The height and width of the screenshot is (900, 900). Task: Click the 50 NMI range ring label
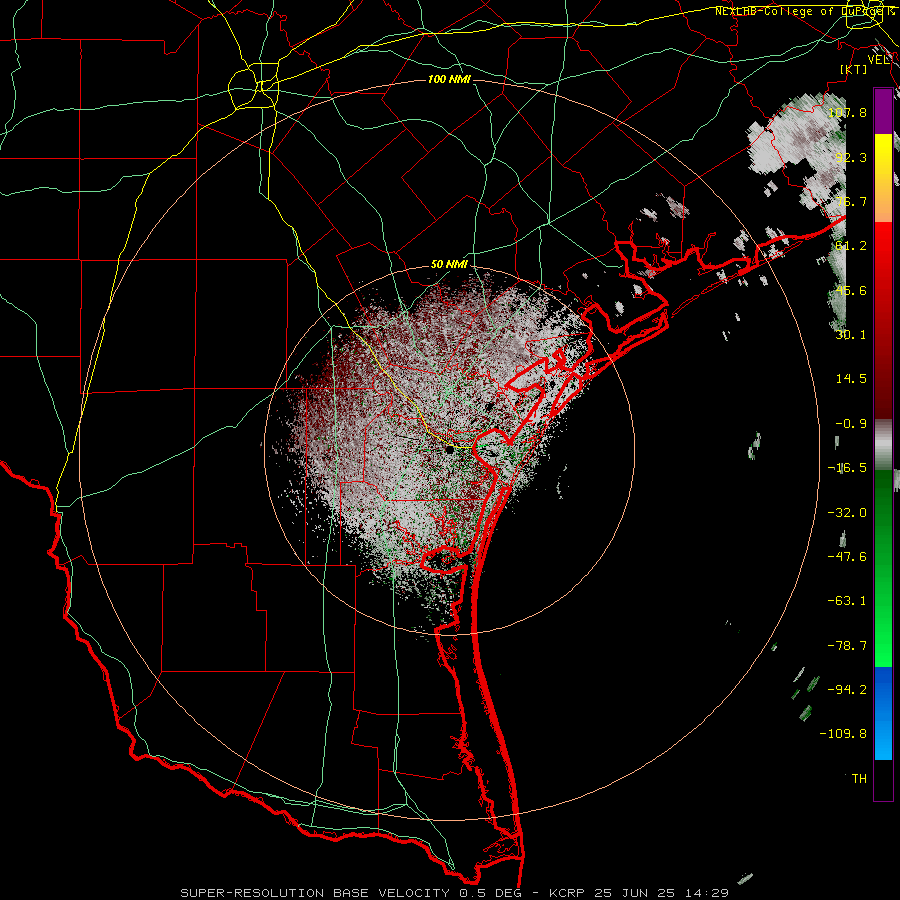pyautogui.click(x=449, y=264)
